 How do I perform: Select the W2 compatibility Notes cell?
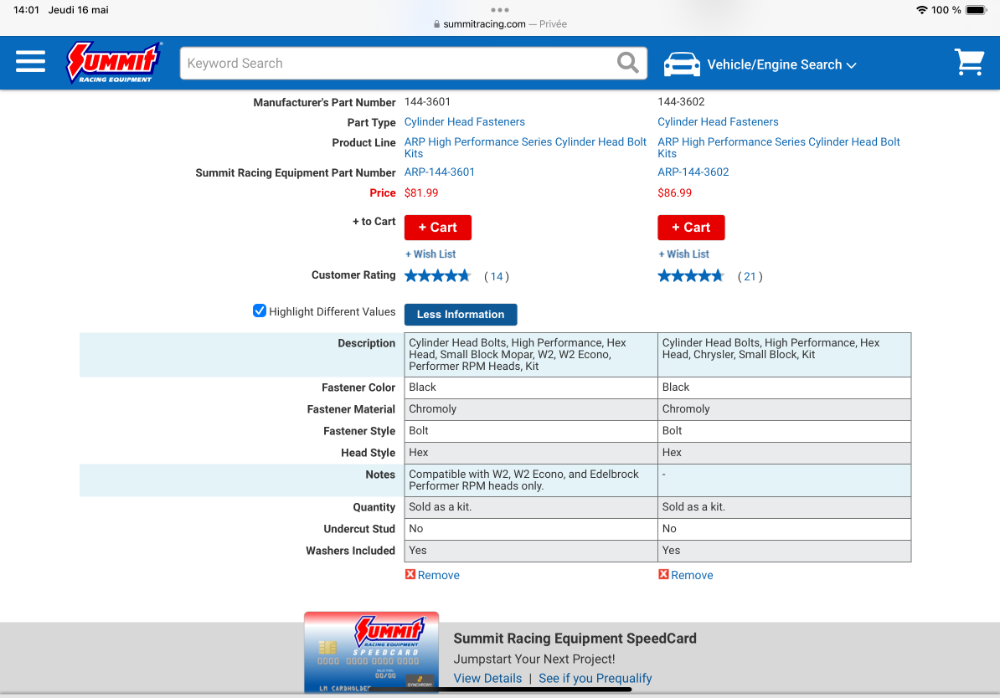pyautogui.click(x=531, y=480)
